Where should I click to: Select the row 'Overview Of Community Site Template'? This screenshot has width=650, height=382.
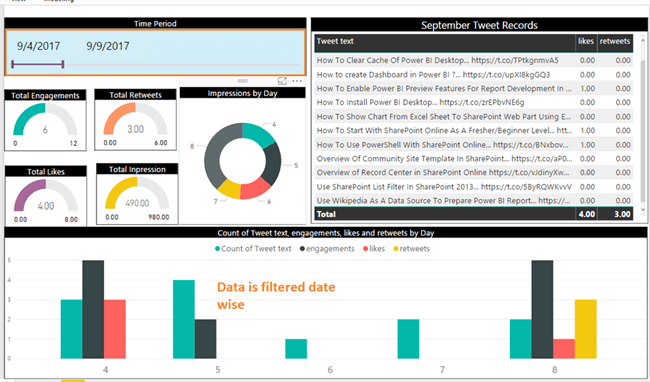point(473,159)
